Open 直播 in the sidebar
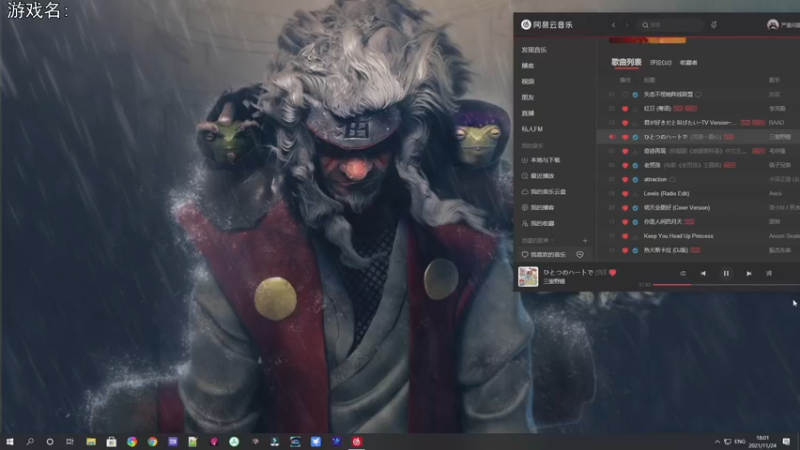The height and width of the screenshot is (450, 800). tap(528, 113)
